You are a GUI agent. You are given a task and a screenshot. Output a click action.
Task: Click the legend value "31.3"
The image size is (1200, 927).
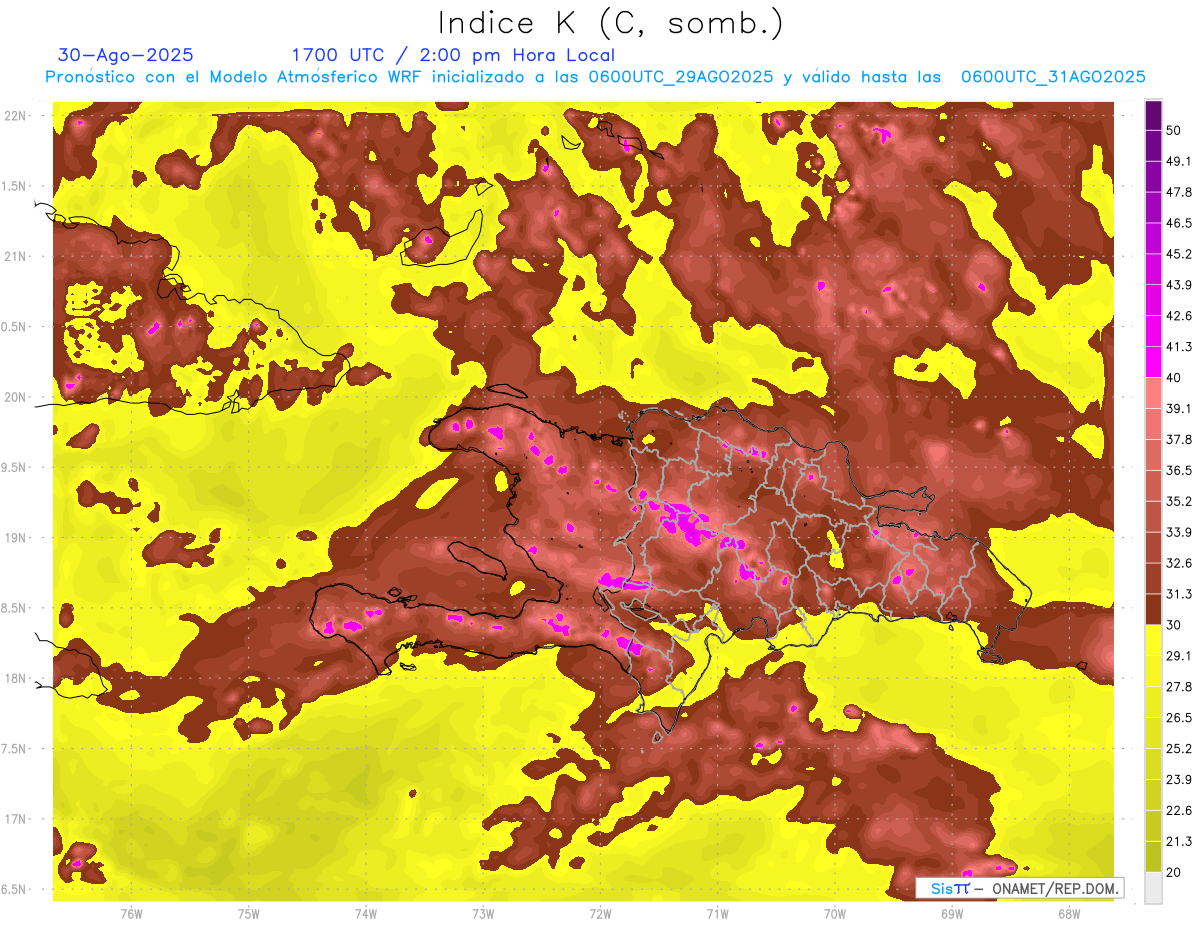pyautogui.click(x=1179, y=594)
